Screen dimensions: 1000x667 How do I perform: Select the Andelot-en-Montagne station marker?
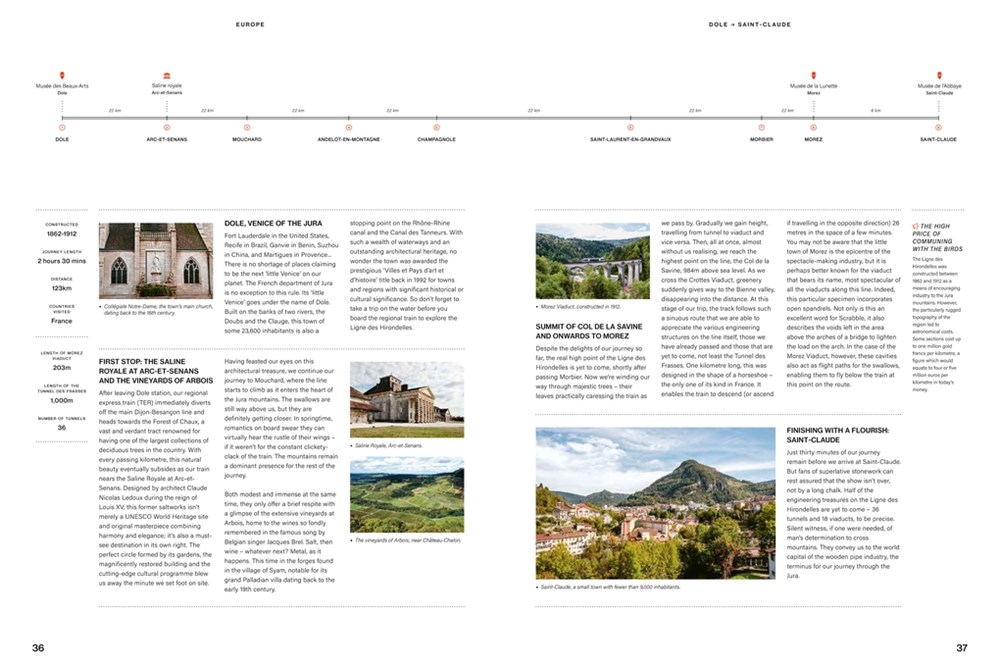(x=348, y=128)
